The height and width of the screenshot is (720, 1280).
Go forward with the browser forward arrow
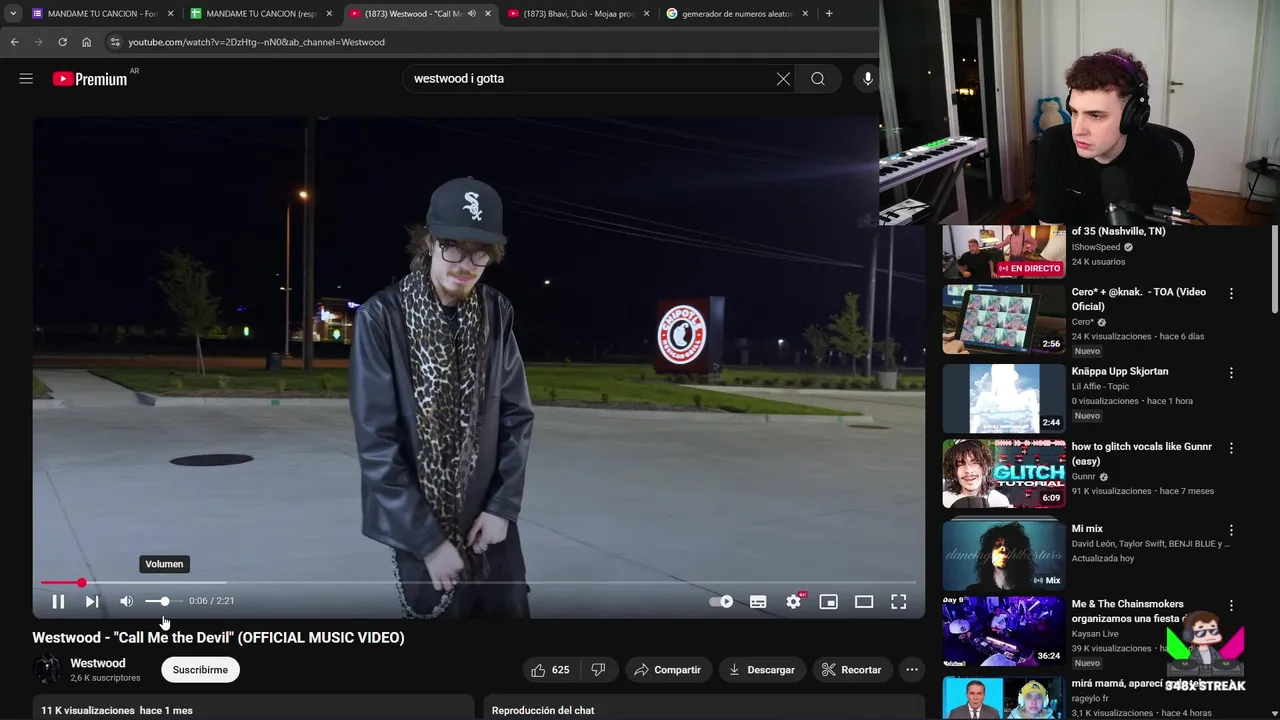click(38, 42)
